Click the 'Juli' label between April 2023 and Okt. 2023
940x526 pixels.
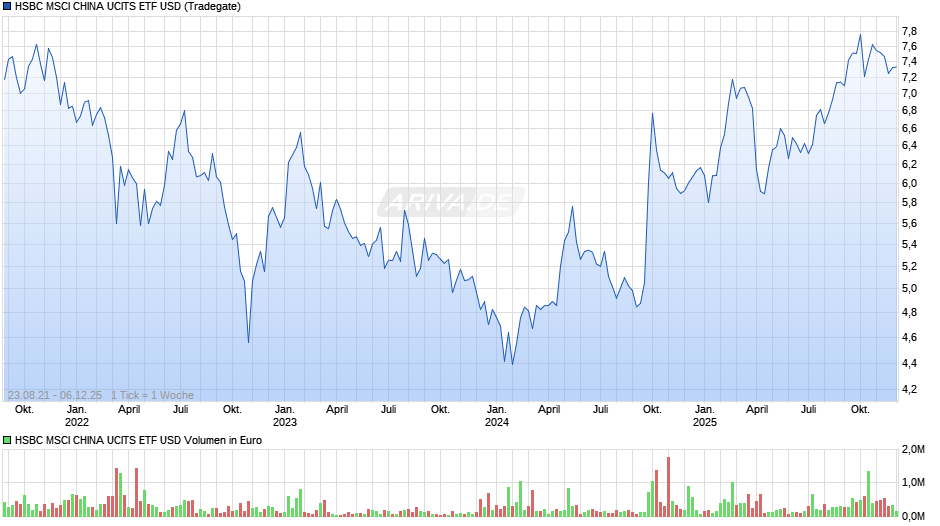[x=388, y=410]
